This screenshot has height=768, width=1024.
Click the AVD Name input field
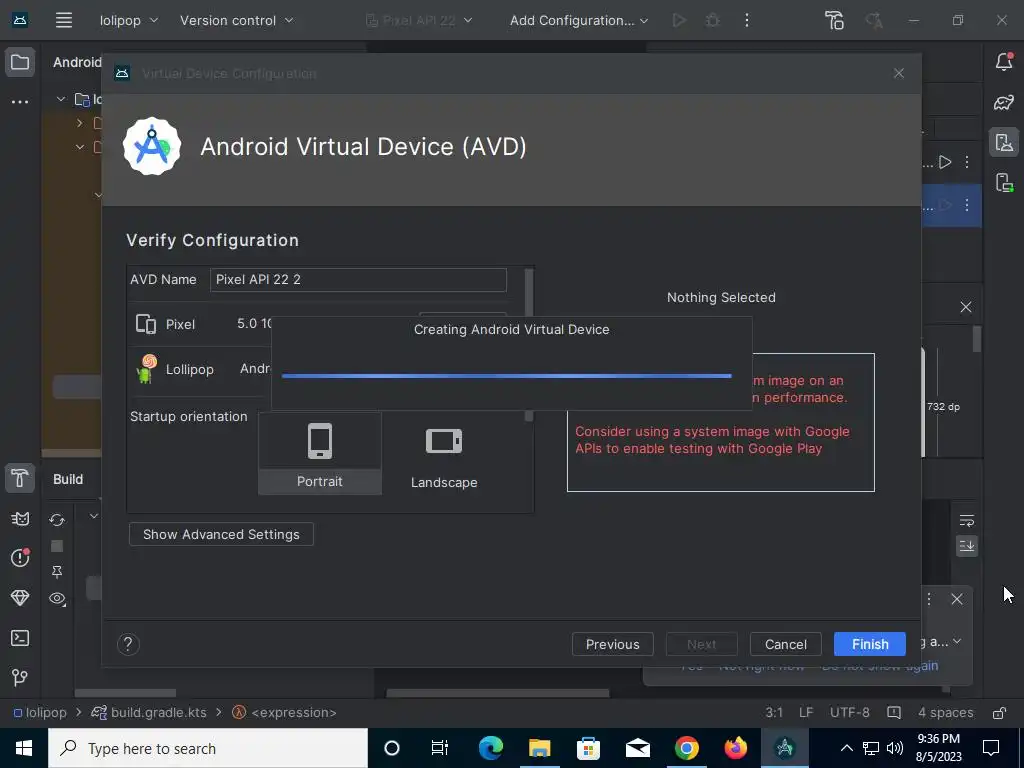(358, 280)
